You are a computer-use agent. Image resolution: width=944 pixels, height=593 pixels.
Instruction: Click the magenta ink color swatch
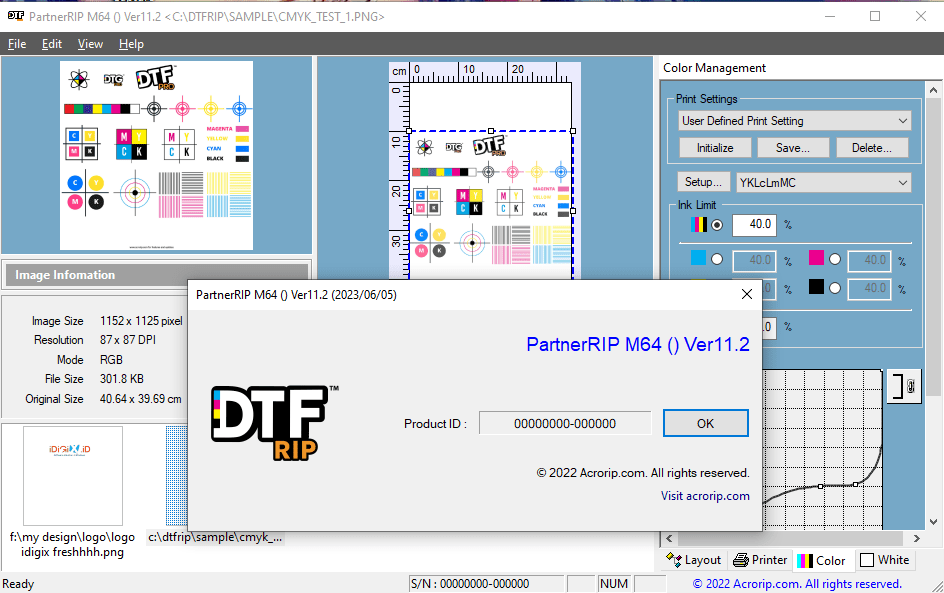[x=816, y=258]
